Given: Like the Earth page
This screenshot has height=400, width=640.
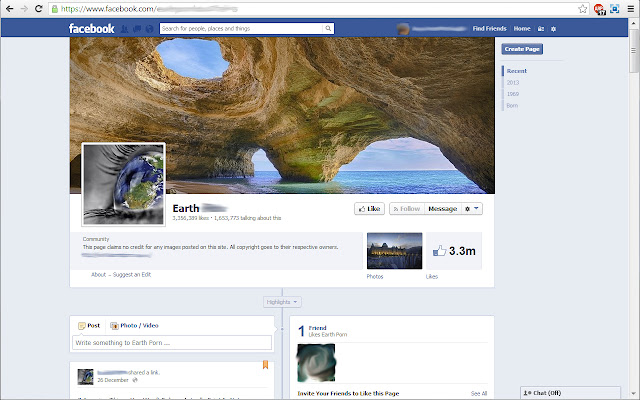Looking at the screenshot, I should click(x=370, y=208).
